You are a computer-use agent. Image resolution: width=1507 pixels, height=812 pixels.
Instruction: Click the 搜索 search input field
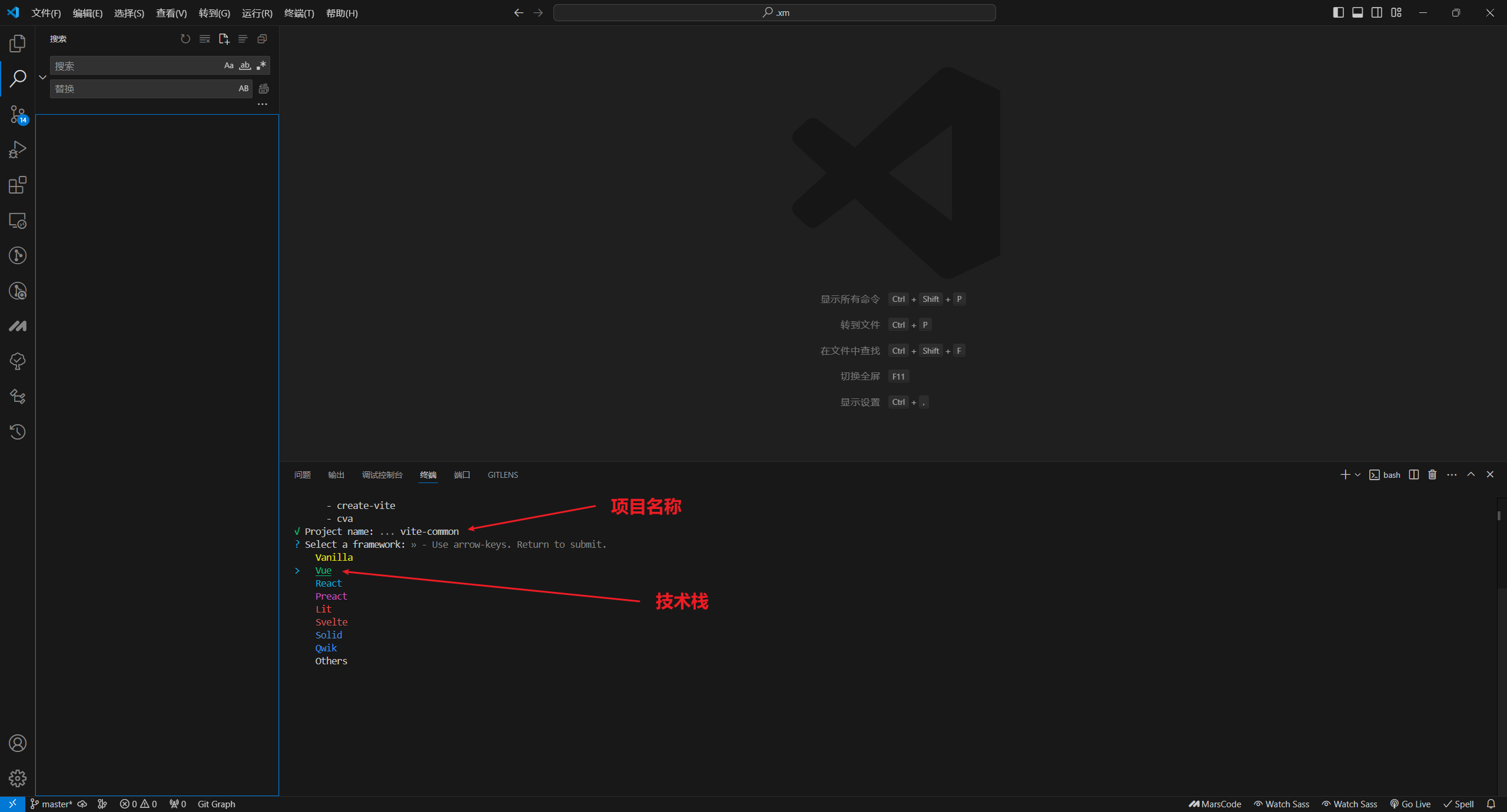tap(135, 66)
